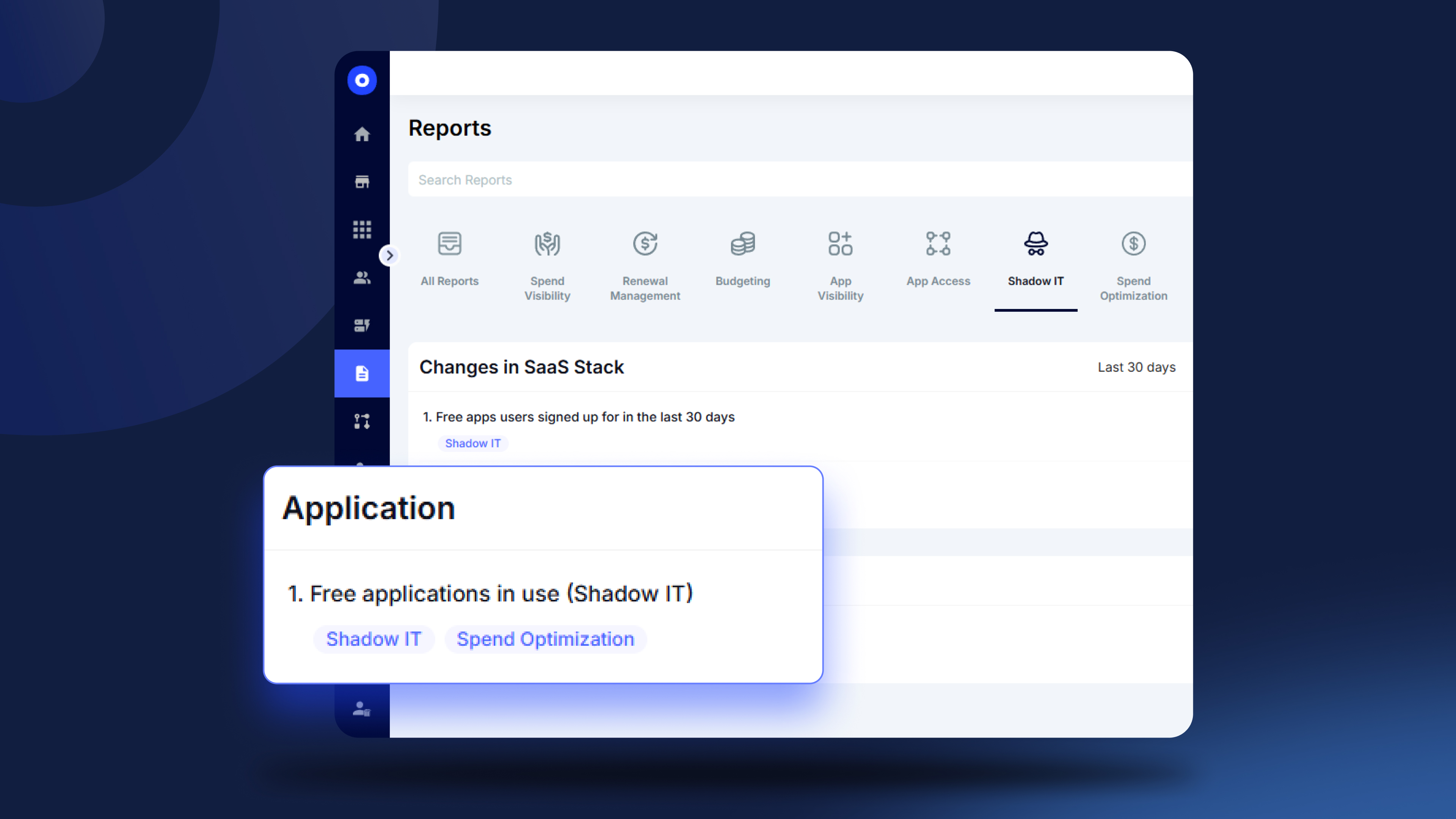Viewport: 1456px width, 819px height.
Task: Click the Application card heading
Action: coord(369,508)
